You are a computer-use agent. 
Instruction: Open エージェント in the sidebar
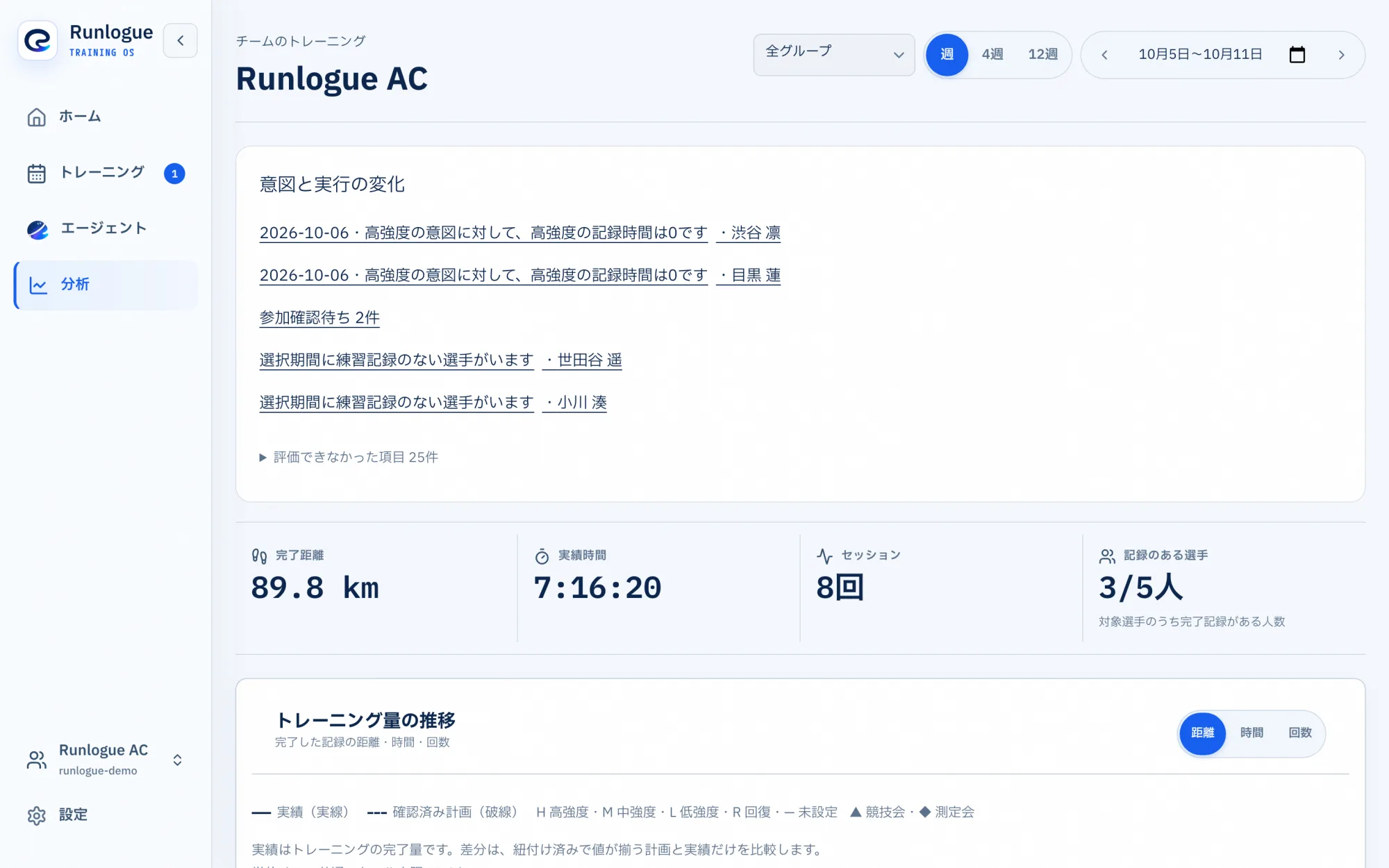coord(106,229)
